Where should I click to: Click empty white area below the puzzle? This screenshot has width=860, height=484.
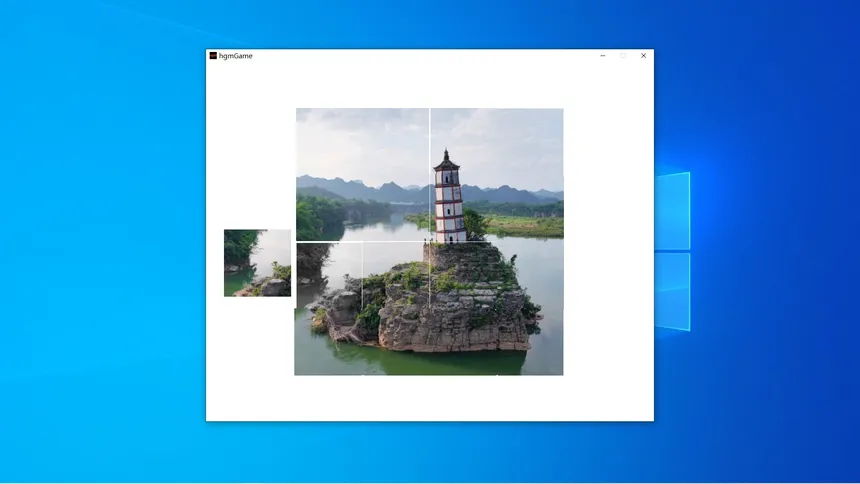click(430, 398)
